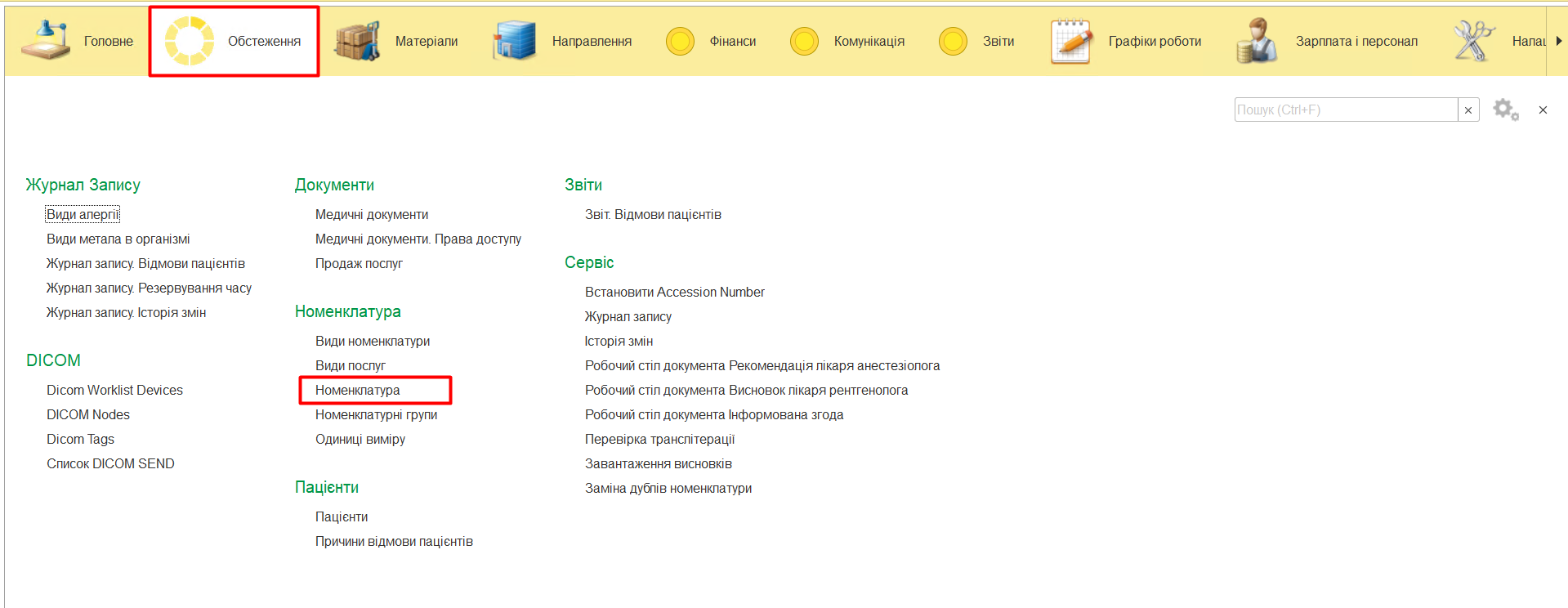Click the boxes icon for Матеріали
This screenshot has height=608, width=1568.
click(357, 41)
